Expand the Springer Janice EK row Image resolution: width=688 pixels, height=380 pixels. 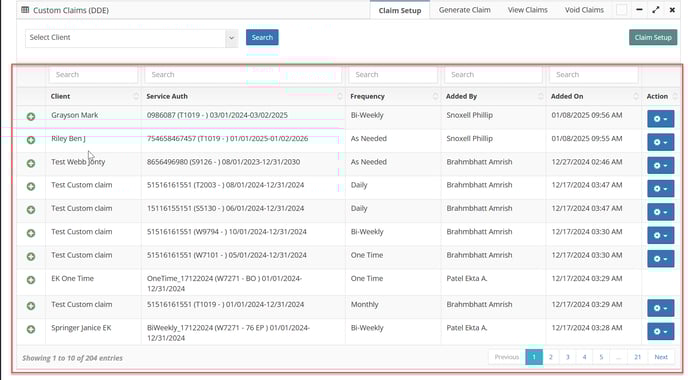click(31, 329)
